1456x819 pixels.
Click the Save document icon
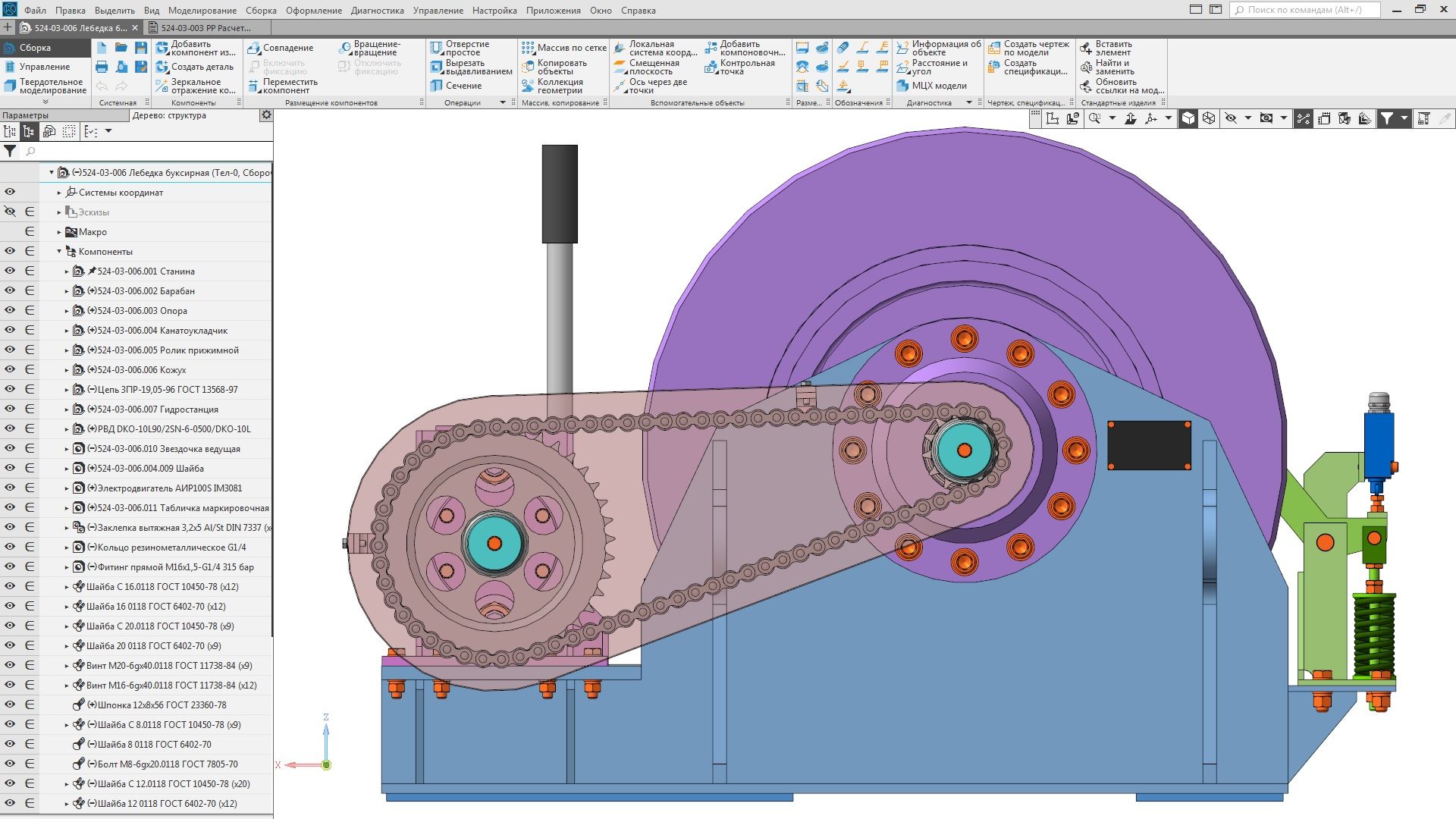[x=140, y=48]
